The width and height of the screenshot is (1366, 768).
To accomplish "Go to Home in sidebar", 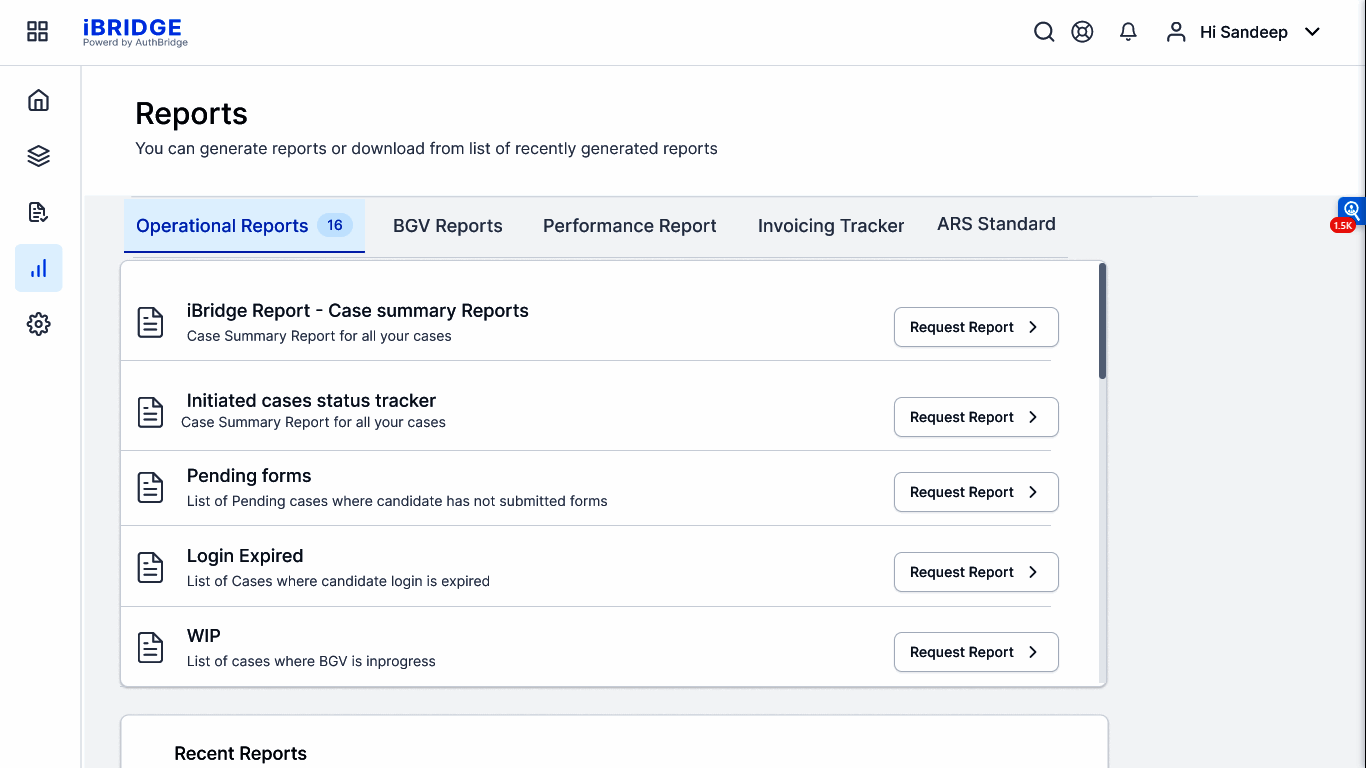I will click(38, 100).
